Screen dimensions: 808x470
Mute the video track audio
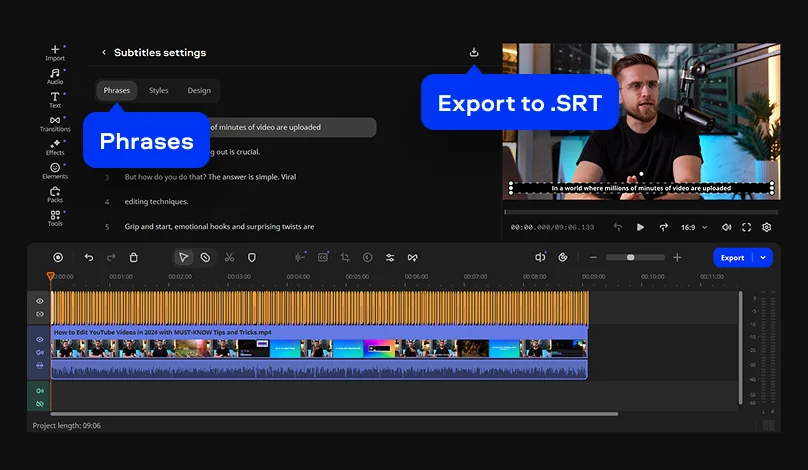(x=40, y=353)
